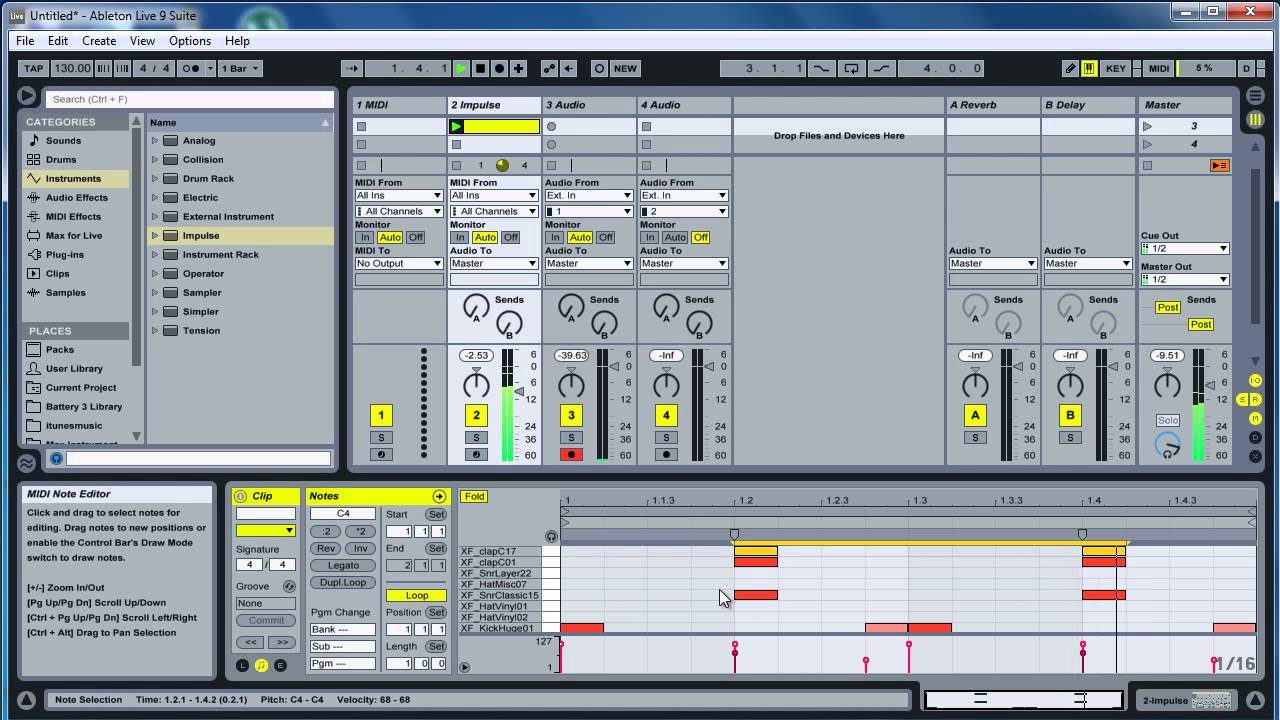Click Re-Enable Automation arrow button
The width and height of the screenshot is (1280, 720).
(568, 68)
